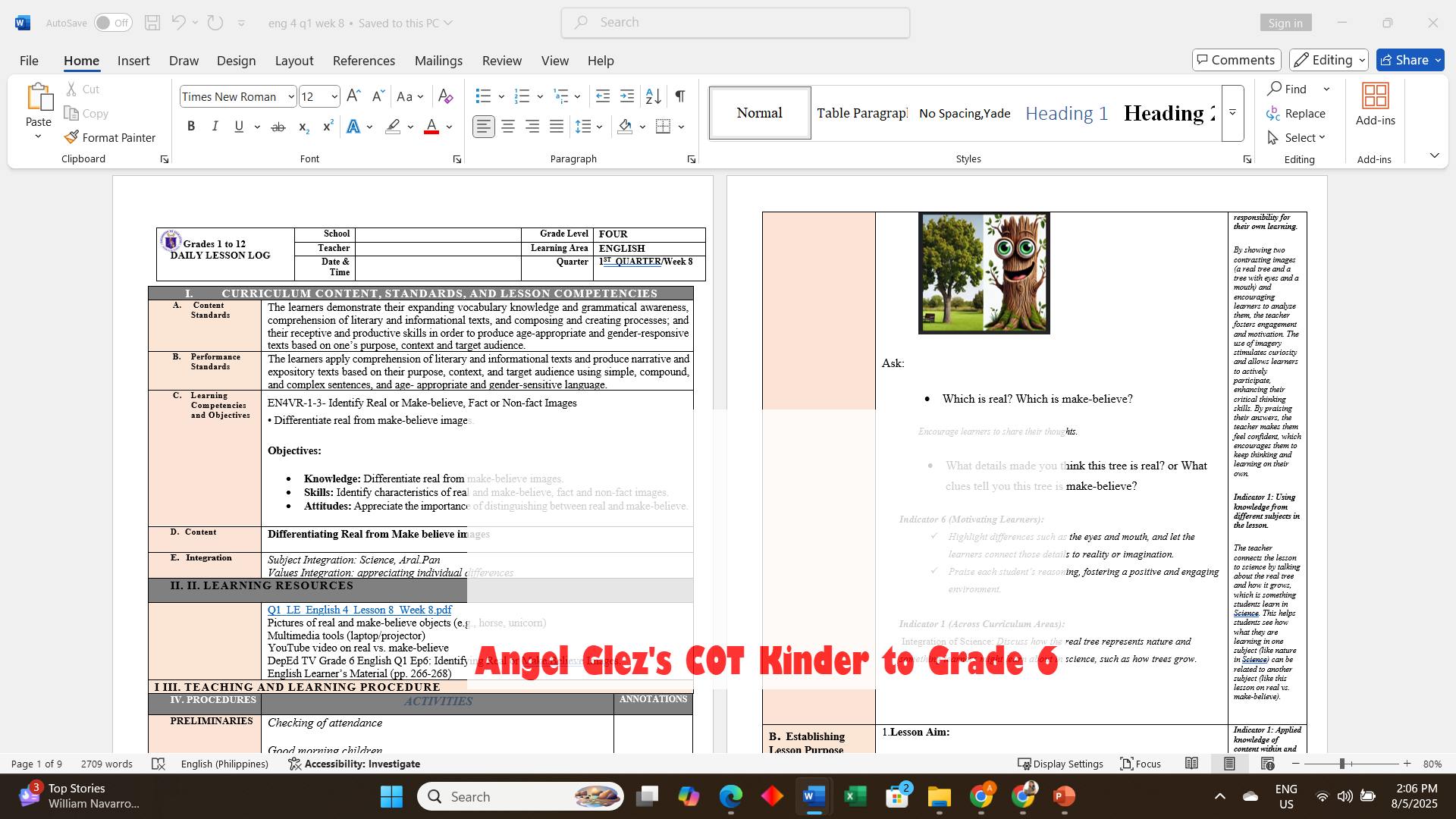Image resolution: width=1456 pixels, height=819 pixels.
Task: Open the Review tab
Action: click(502, 61)
